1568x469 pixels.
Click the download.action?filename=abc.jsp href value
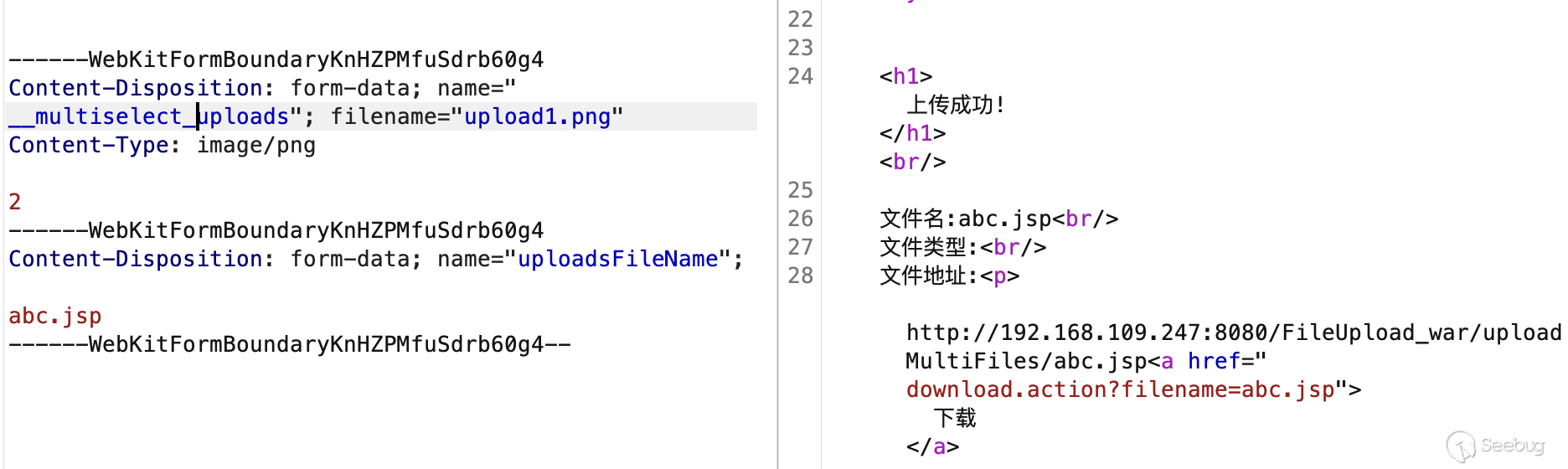(1120, 389)
